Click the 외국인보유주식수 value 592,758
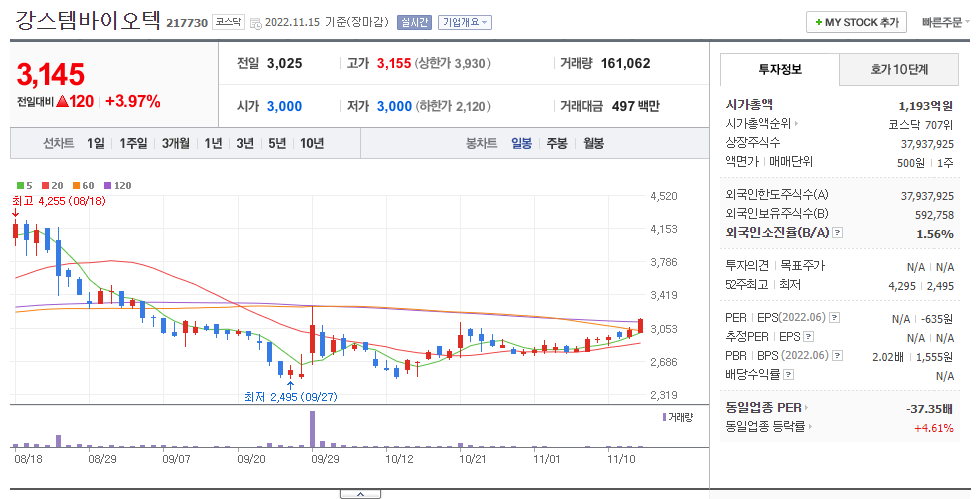976x499 pixels. pos(934,215)
